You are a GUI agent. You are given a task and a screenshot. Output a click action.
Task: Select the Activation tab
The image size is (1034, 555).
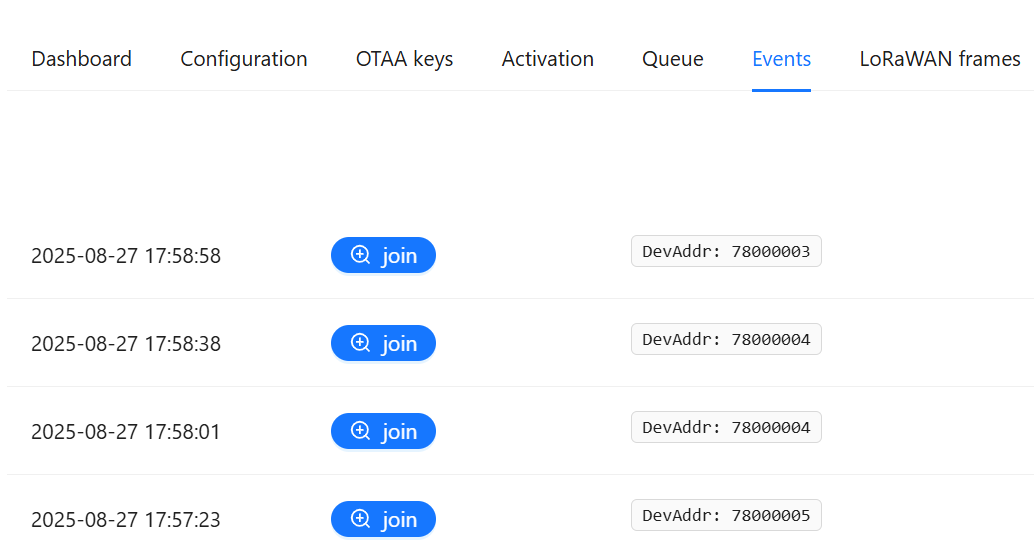(547, 59)
